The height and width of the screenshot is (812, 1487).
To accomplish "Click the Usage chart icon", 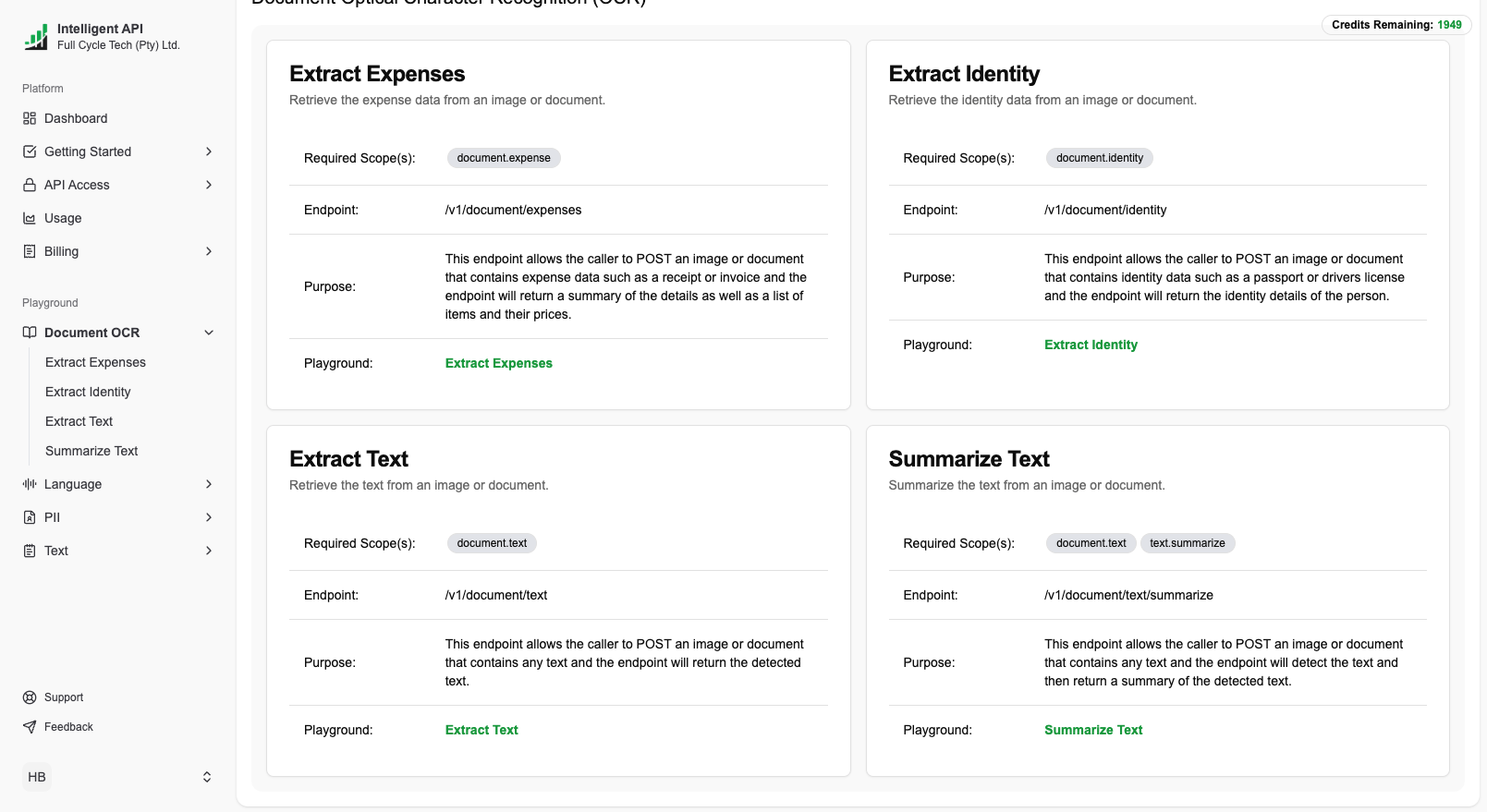I will [30, 218].
